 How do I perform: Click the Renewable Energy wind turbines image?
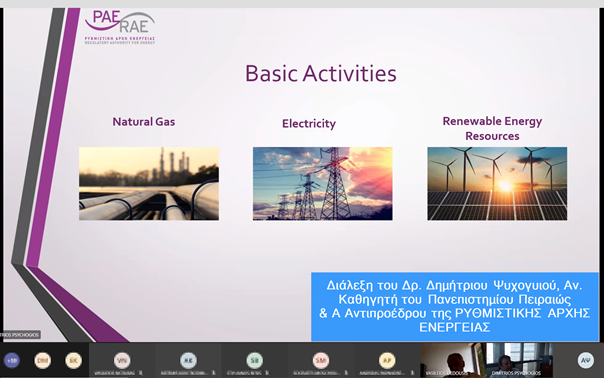497,183
